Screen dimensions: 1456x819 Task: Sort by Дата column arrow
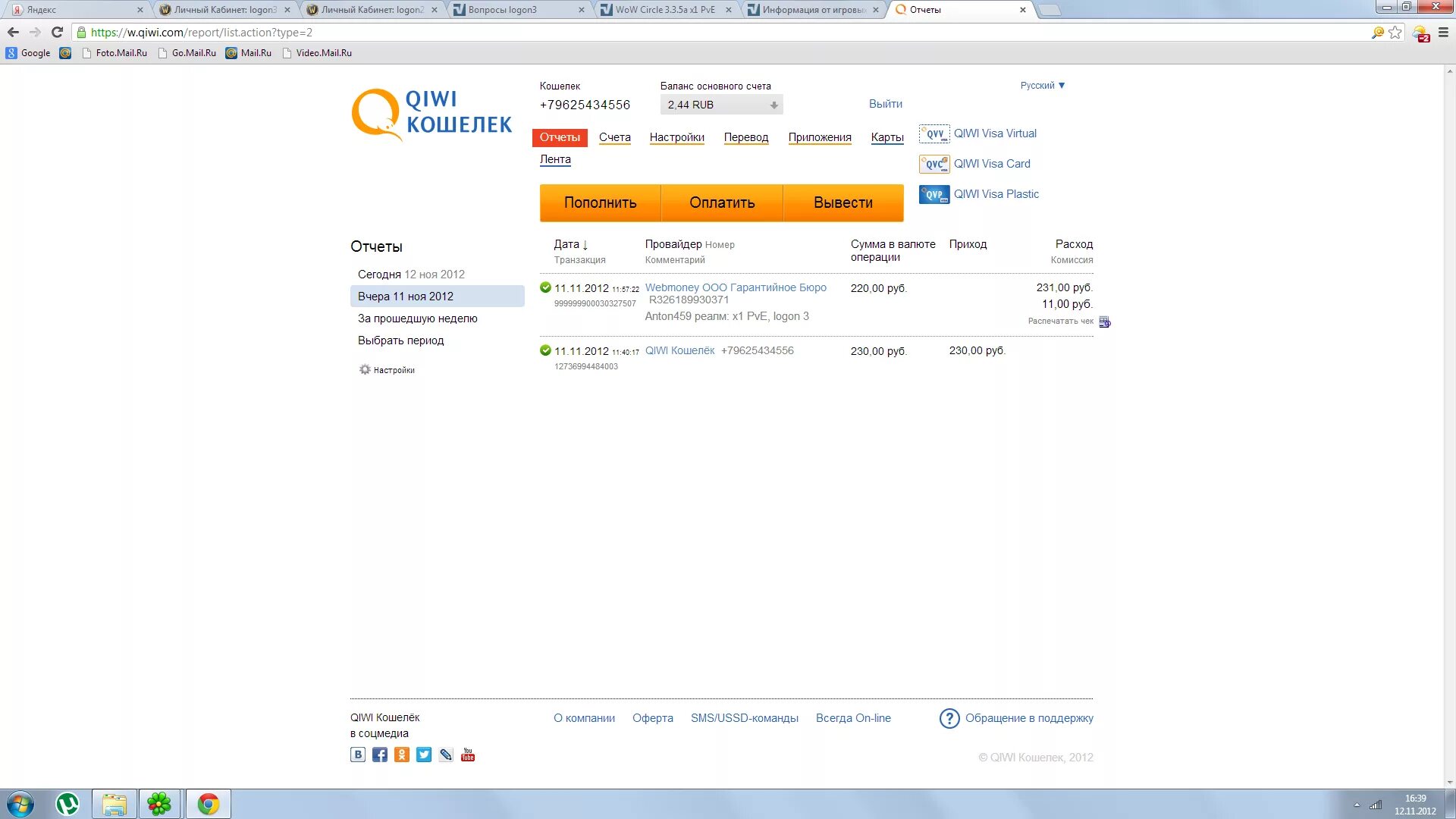(585, 245)
